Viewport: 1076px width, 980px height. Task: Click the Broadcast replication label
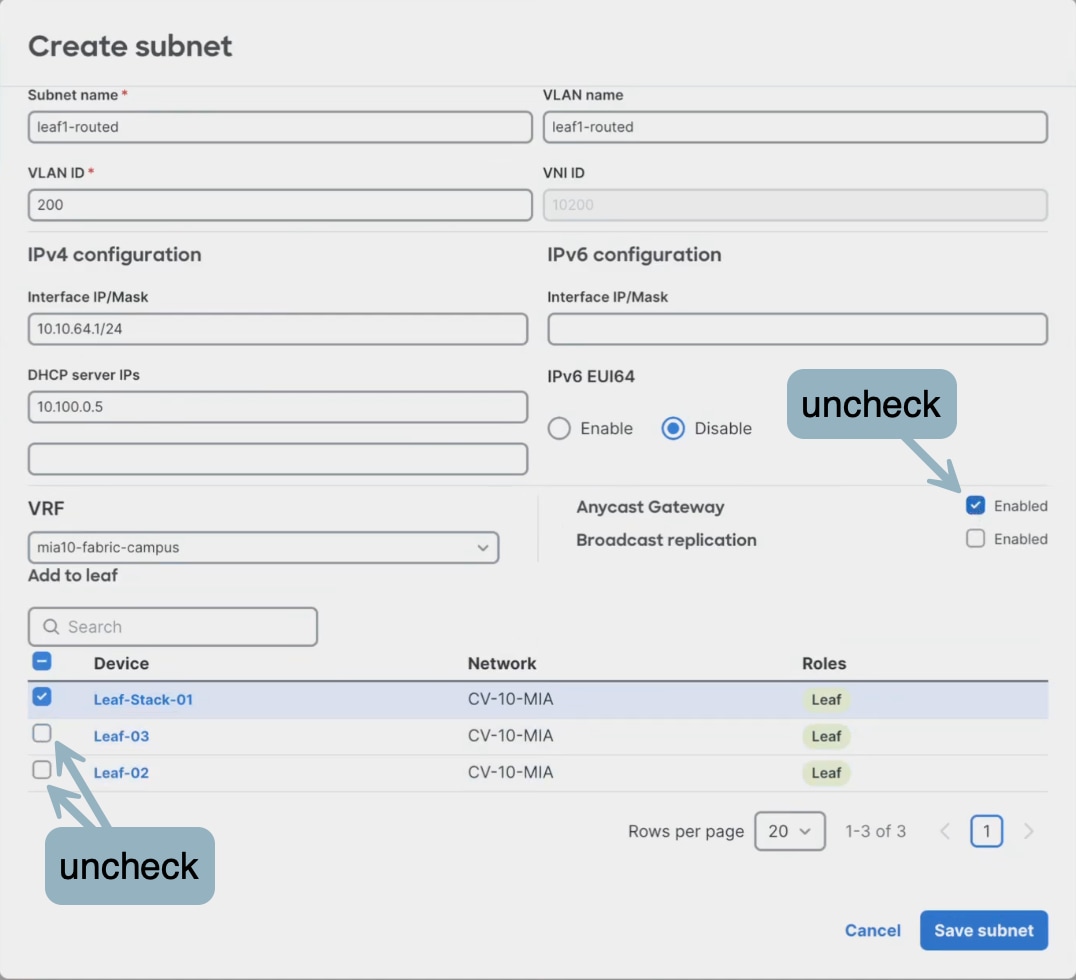(x=666, y=539)
